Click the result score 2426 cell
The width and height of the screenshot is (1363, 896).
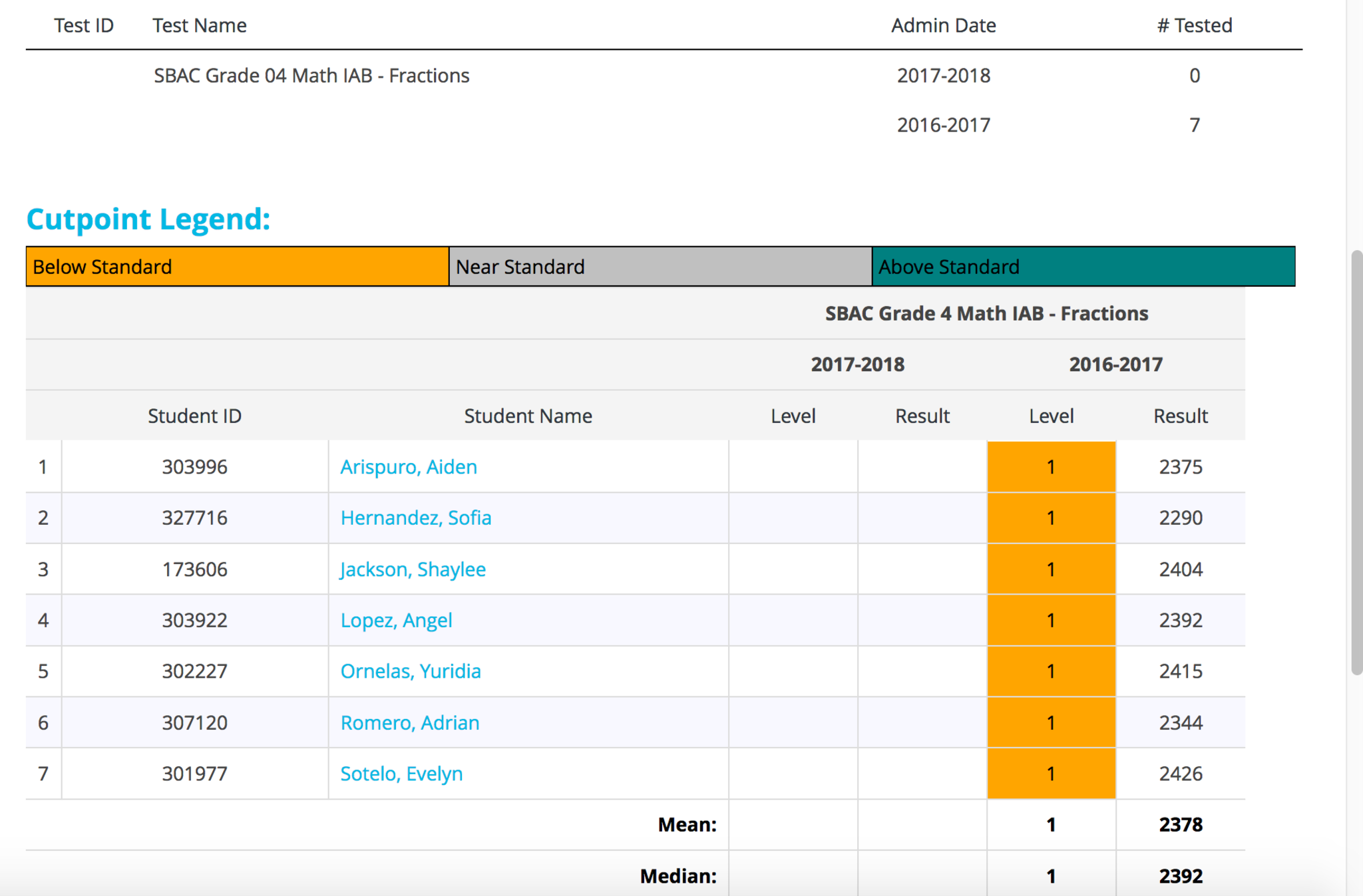click(x=1180, y=774)
